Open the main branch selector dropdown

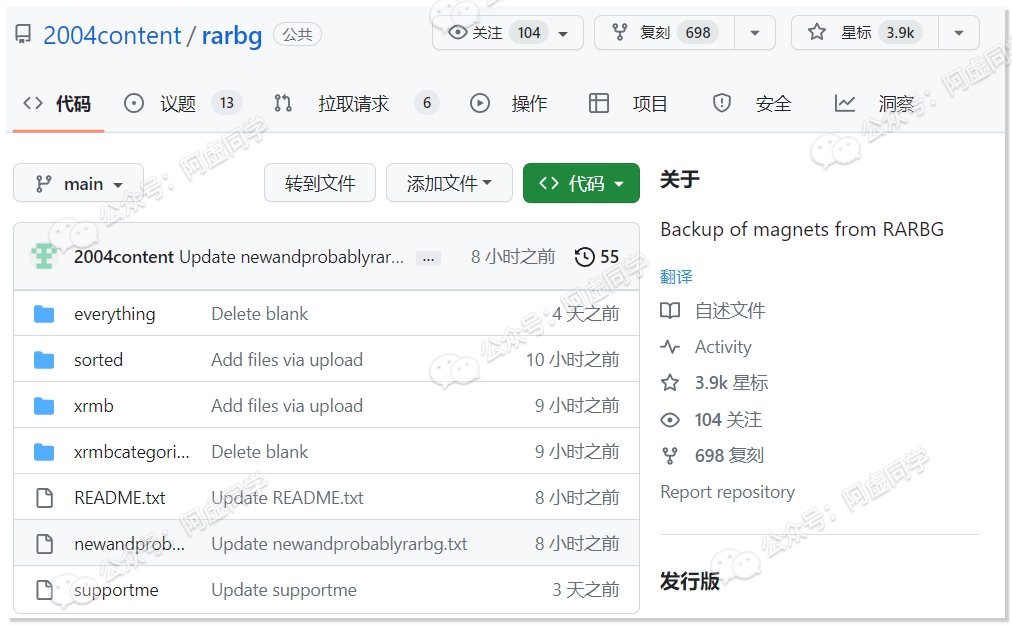pyautogui.click(x=77, y=183)
